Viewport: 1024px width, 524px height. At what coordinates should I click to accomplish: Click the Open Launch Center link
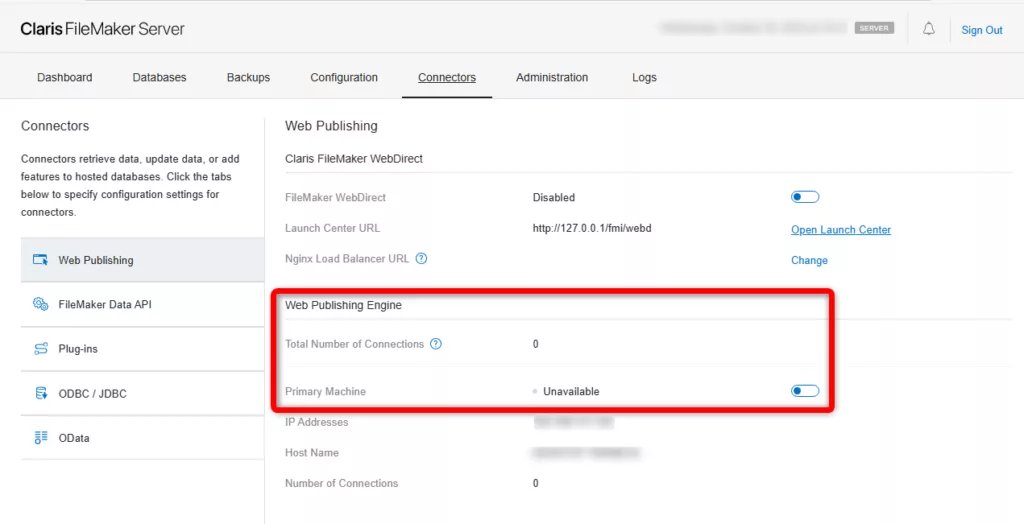pos(841,229)
